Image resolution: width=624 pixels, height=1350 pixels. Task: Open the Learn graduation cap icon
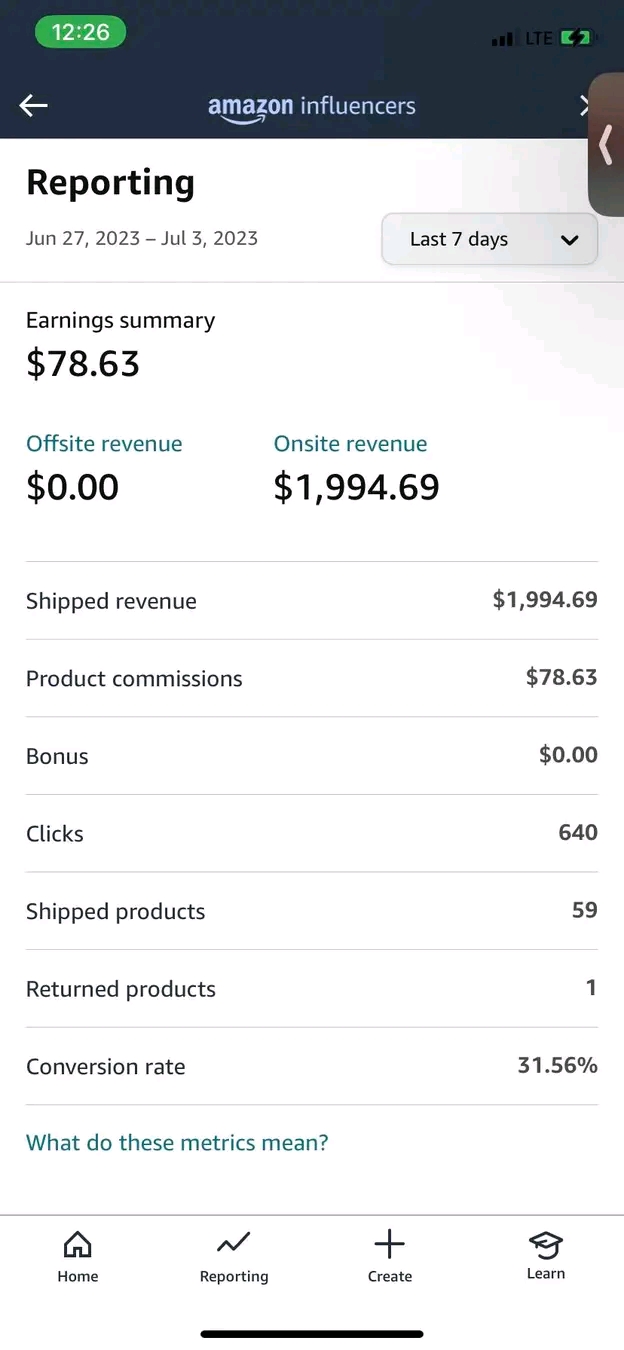(x=546, y=1245)
